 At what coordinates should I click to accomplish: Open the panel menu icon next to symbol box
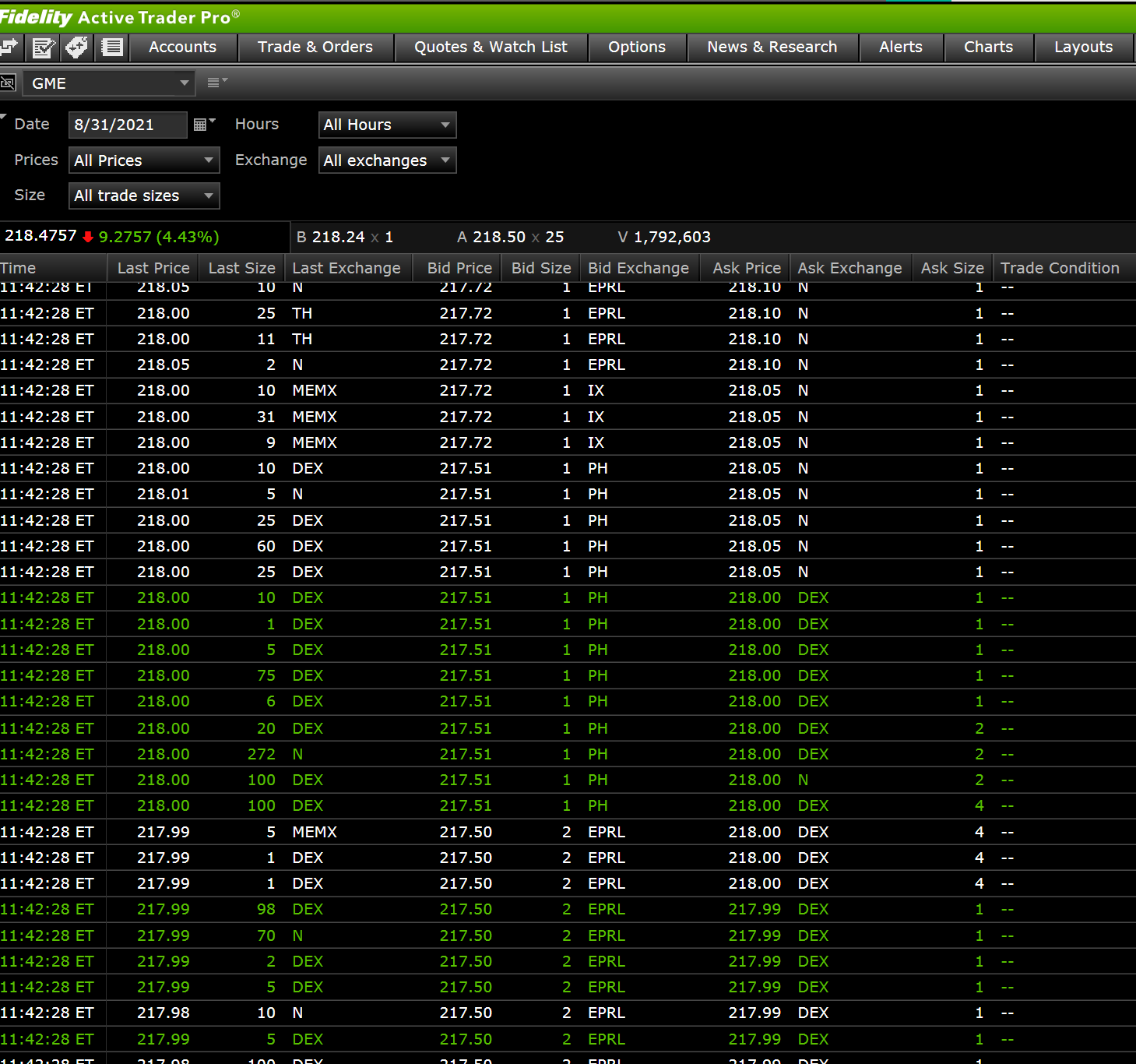coord(216,83)
